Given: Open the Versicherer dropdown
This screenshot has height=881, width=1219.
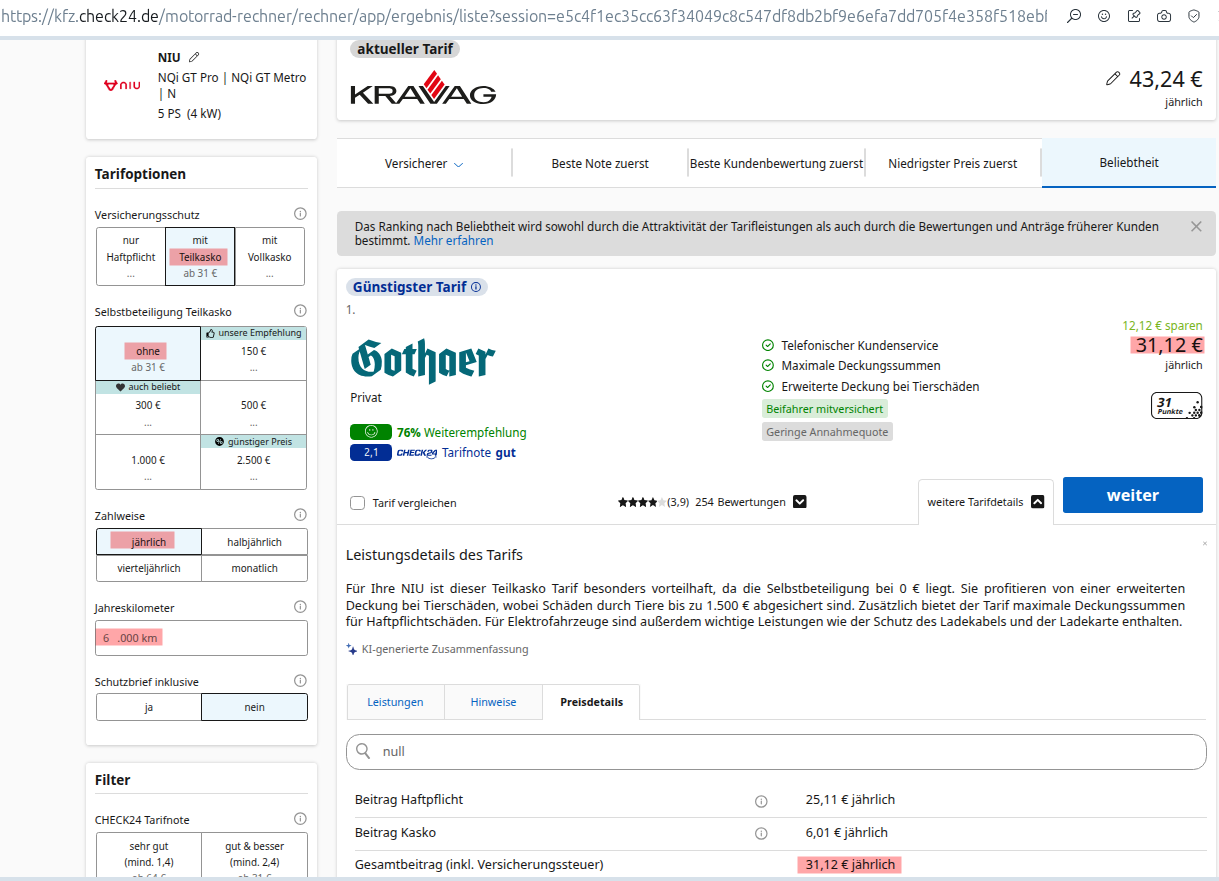Looking at the screenshot, I should [x=424, y=164].
